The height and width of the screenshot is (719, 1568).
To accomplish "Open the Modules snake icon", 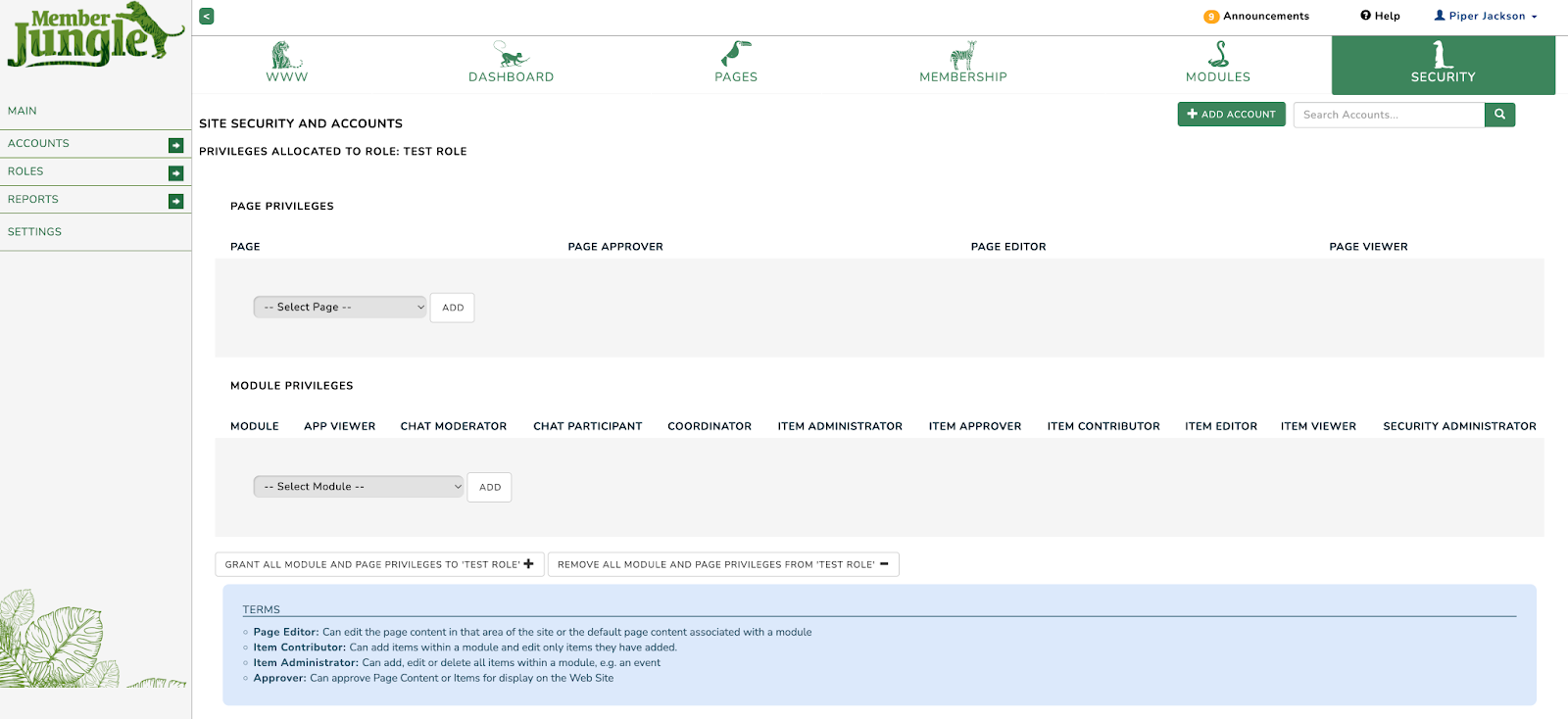I will click(x=1218, y=54).
